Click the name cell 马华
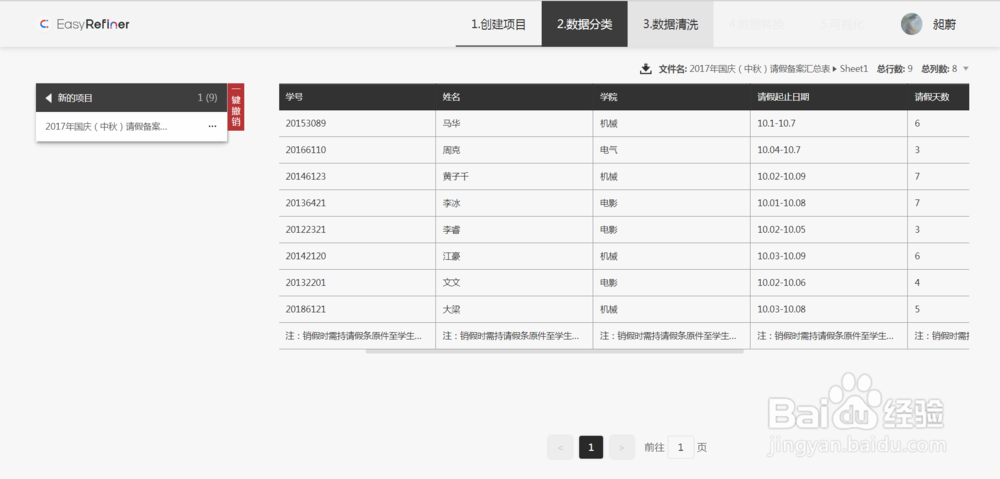Screen dimensions: 1000x479 (514, 123)
